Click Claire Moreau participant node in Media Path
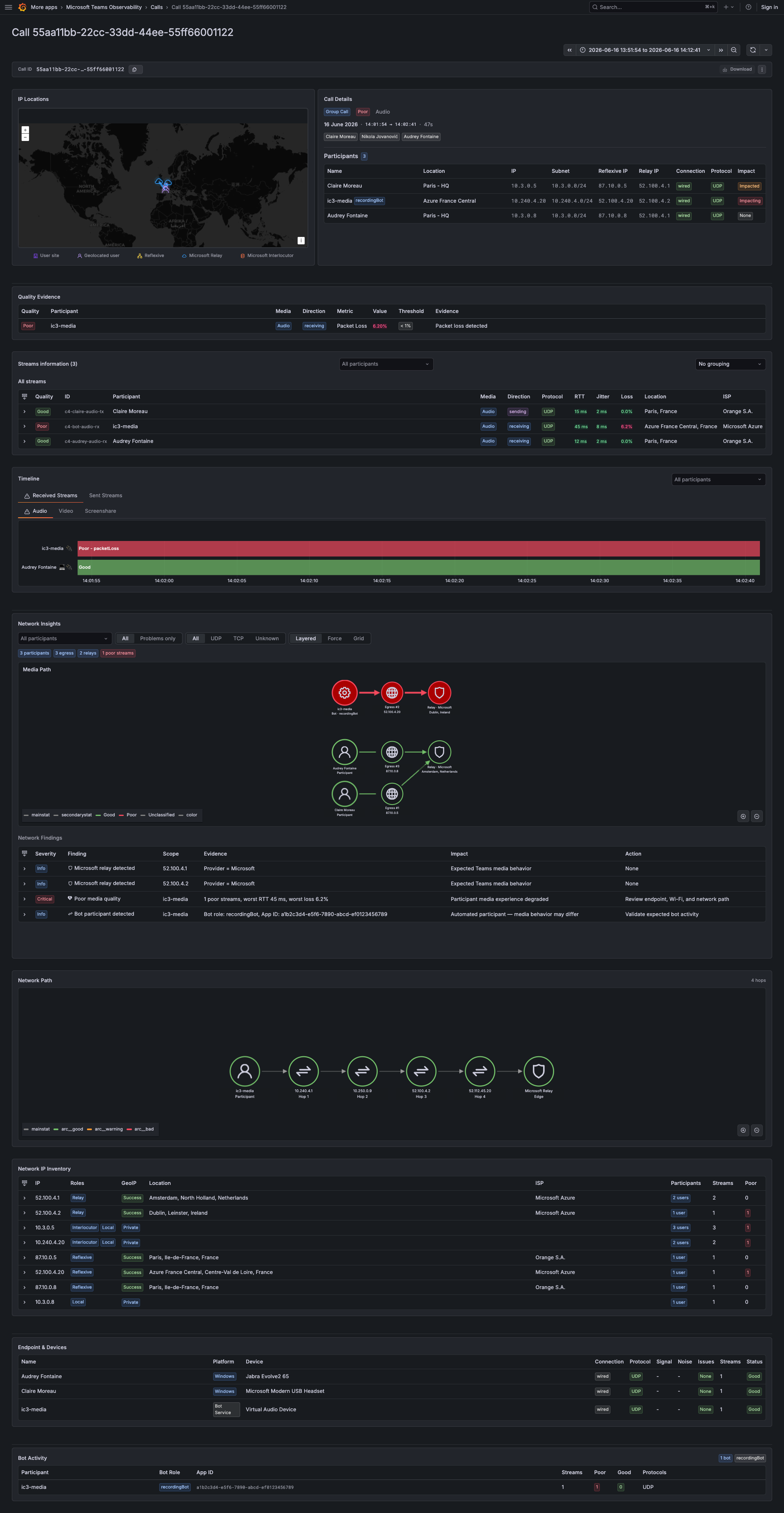The height and width of the screenshot is (1513, 784). [345, 793]
